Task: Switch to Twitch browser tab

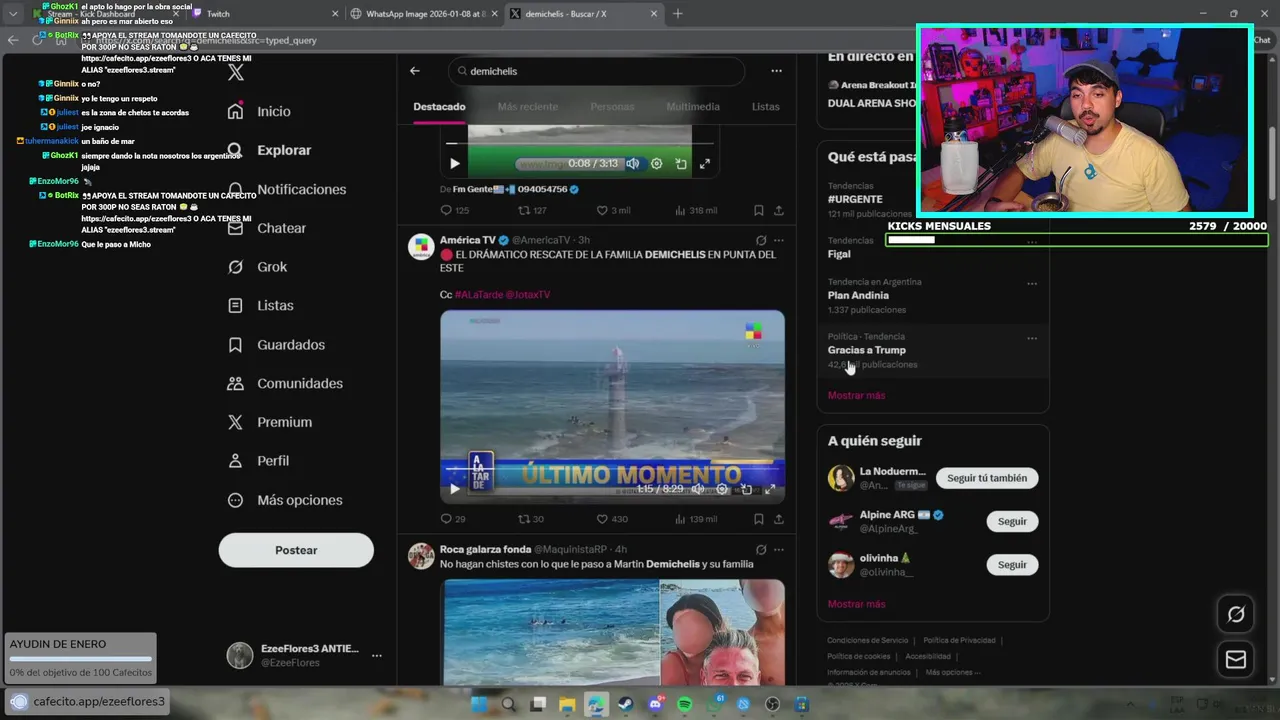Action: [x=265, y=13]
